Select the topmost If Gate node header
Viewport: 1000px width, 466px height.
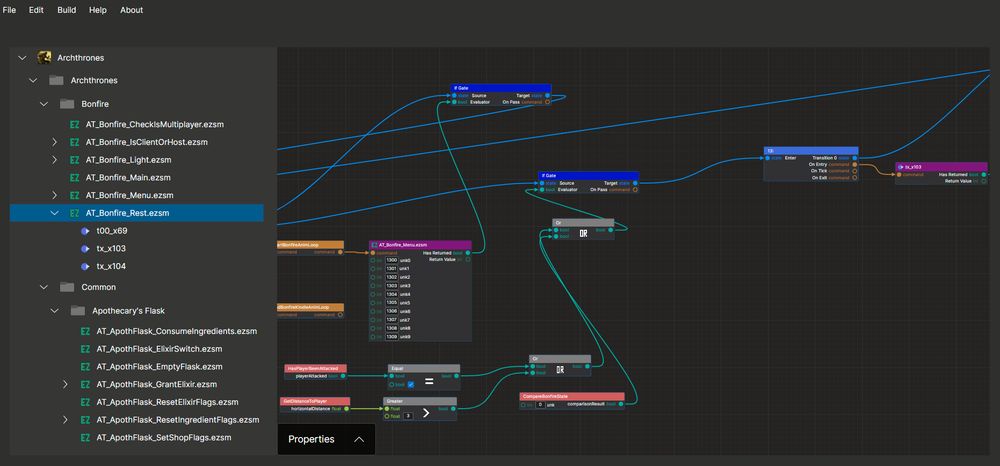500,88
